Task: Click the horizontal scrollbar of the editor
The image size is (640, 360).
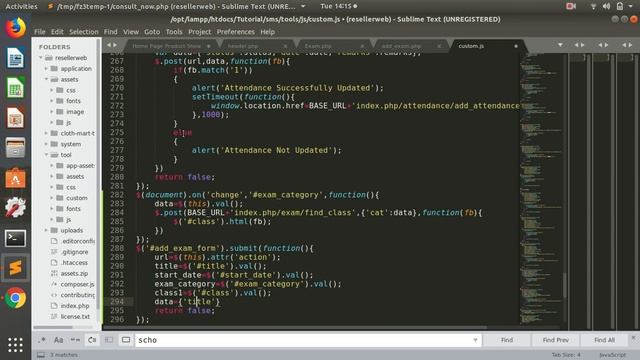Action: [295, 327]
